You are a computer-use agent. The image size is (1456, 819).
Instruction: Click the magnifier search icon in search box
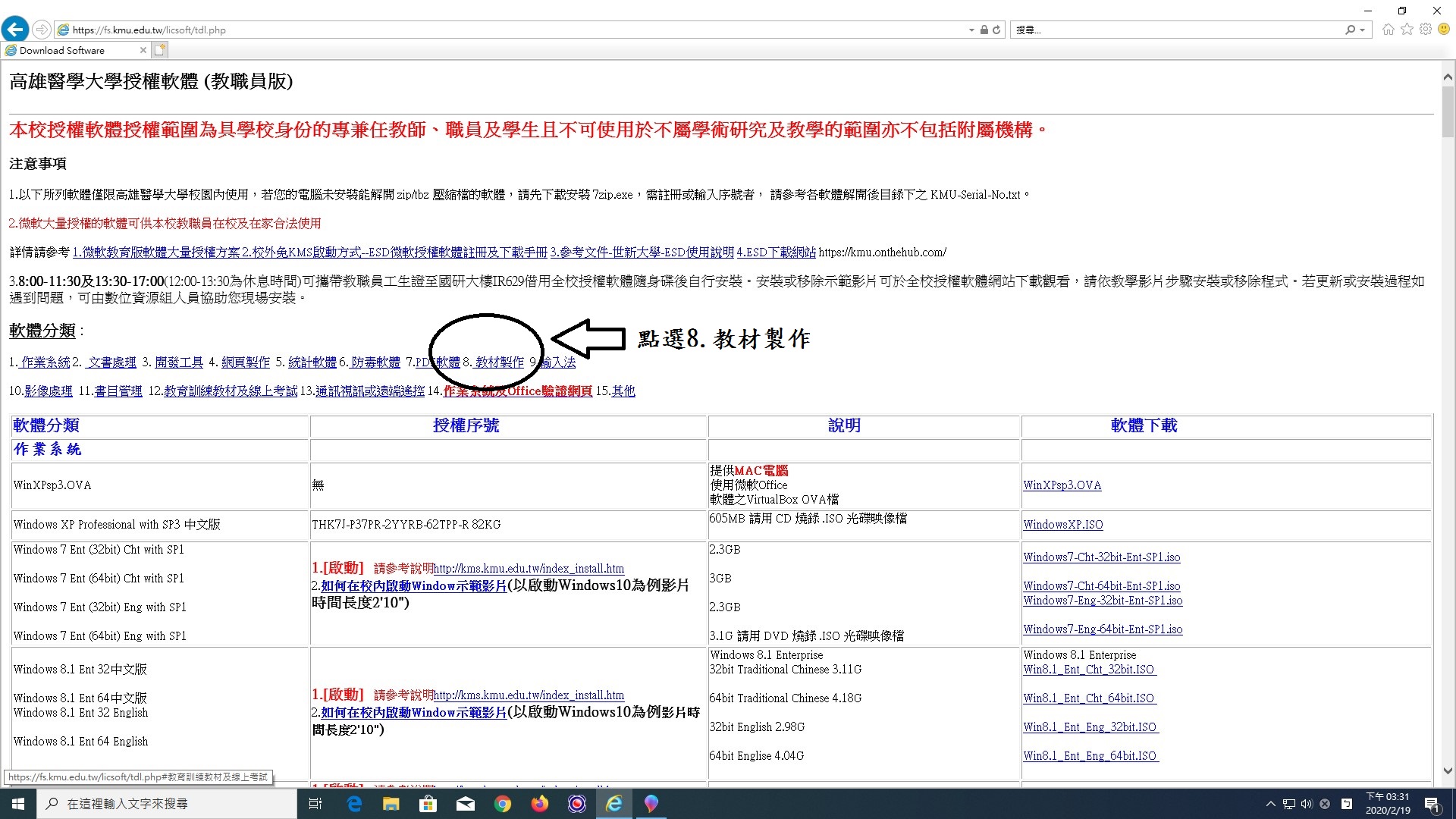pyautogui.click(x=1350, y=30)
